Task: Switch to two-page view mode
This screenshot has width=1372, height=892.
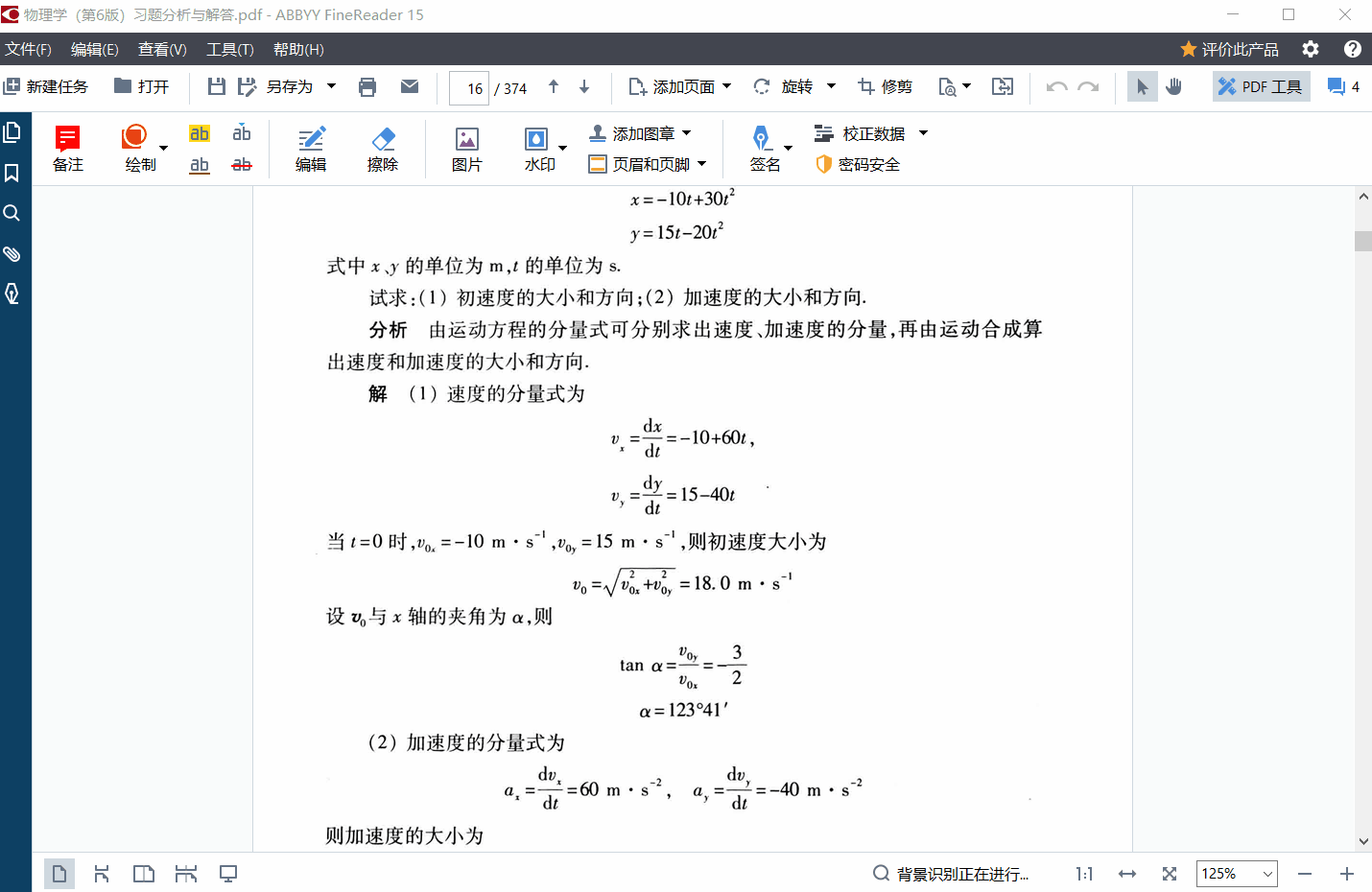Action: 144,874
